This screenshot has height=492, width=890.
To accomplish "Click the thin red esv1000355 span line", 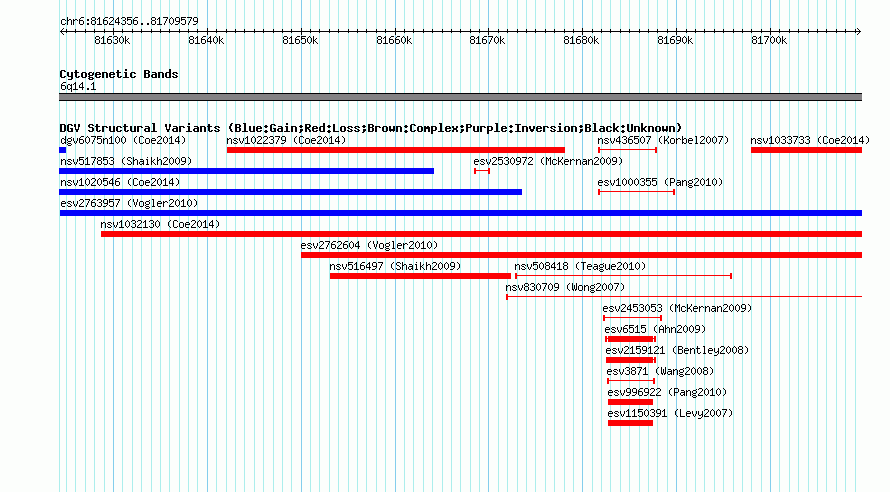I will tap(636, 192).
